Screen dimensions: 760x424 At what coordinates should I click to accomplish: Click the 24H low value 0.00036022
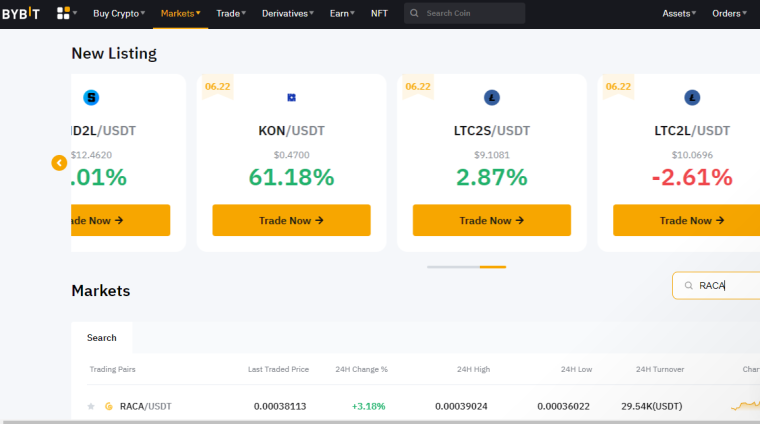point(563,406)
